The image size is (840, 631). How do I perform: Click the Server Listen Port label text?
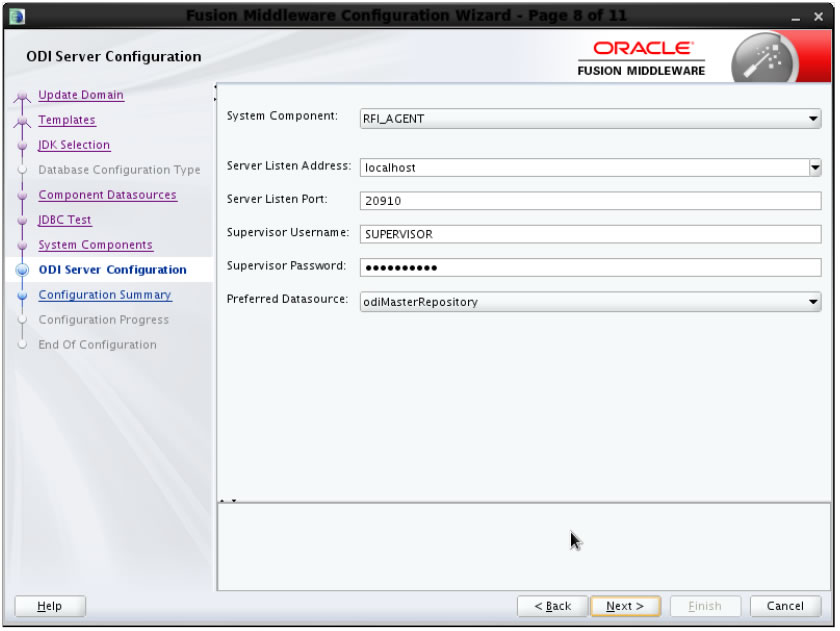tap(277, 199)
